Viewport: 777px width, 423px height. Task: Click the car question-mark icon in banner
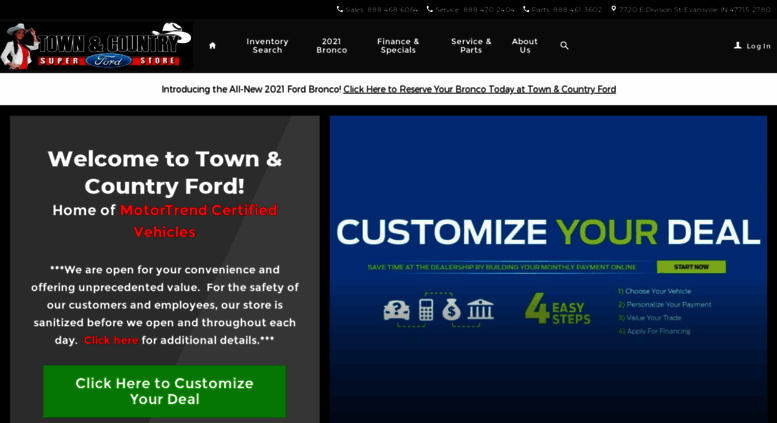[396, 311]
